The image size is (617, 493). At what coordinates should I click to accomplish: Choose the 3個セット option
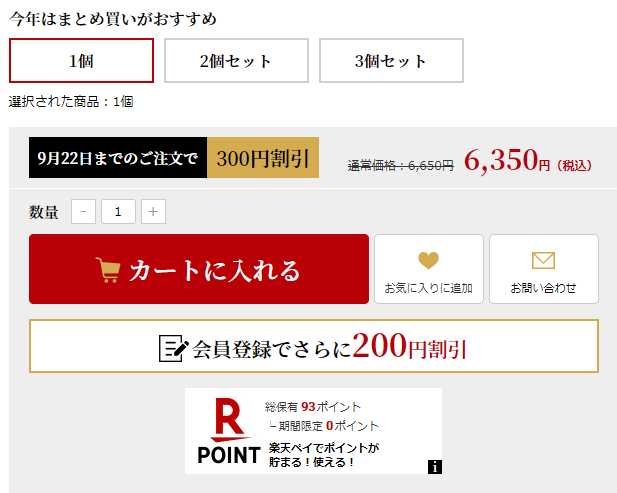(391, 61)
